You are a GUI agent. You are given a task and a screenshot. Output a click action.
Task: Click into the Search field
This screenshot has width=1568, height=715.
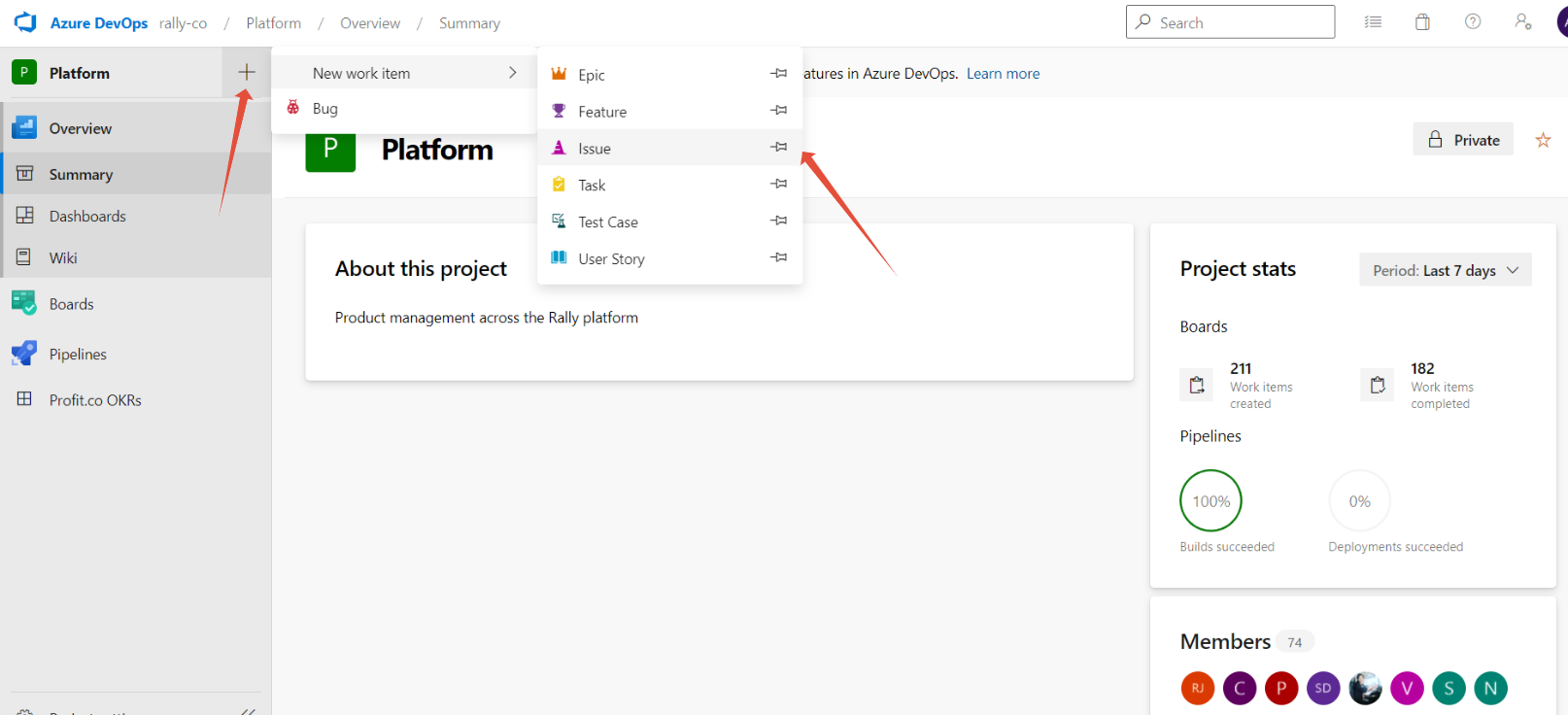(1230, 22)
